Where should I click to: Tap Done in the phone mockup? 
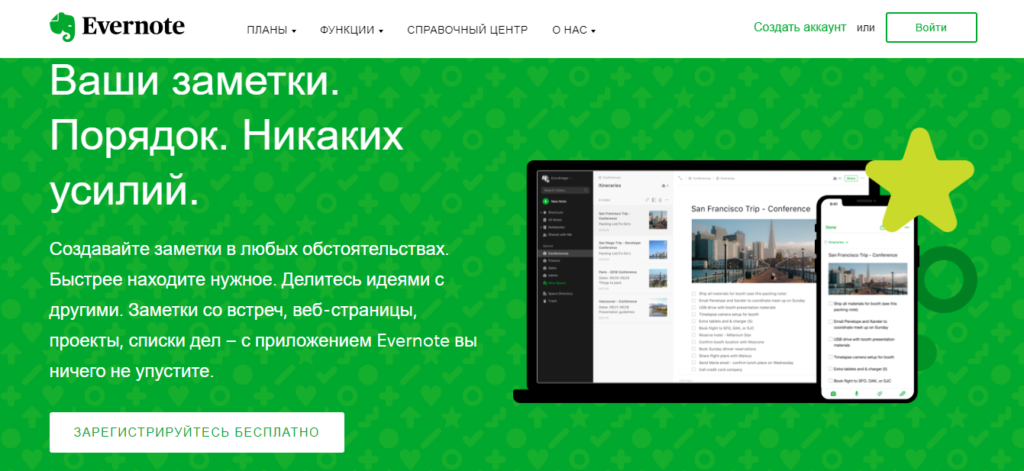pyautogui.click(x=831, y=227)
